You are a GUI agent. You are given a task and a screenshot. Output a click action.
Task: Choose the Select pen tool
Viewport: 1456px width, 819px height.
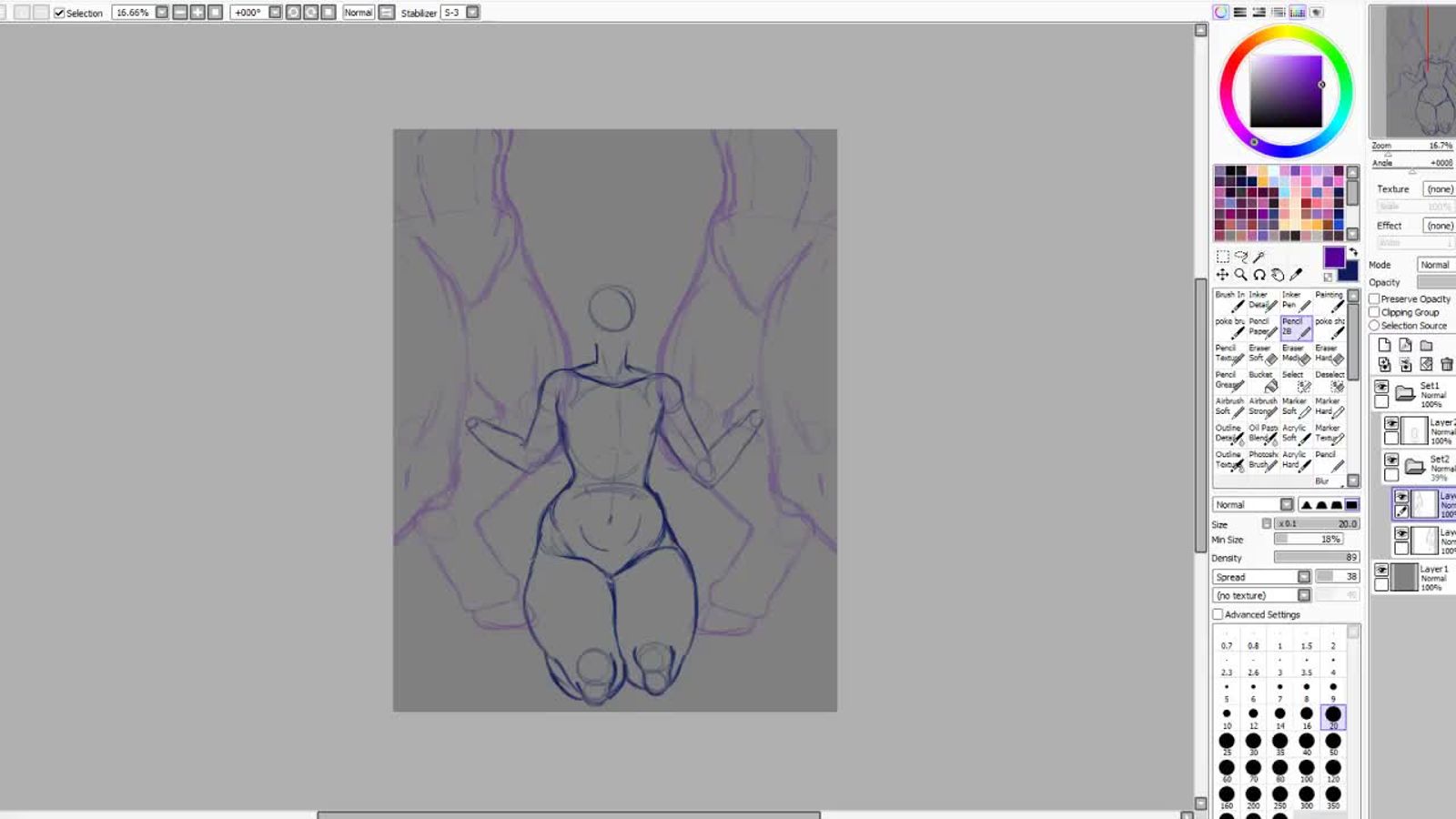[x=1297, y=380]
